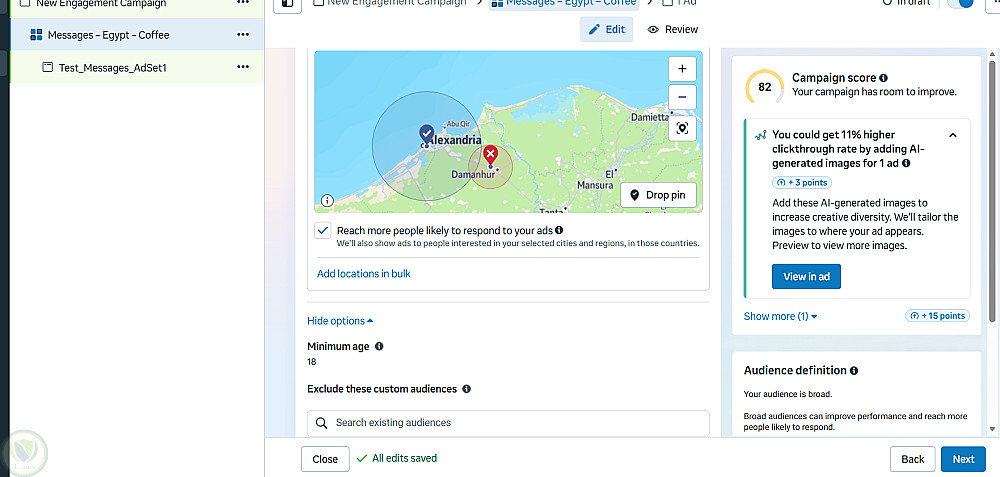Toggle the campaign on/off switch

[x=961, y=3]
